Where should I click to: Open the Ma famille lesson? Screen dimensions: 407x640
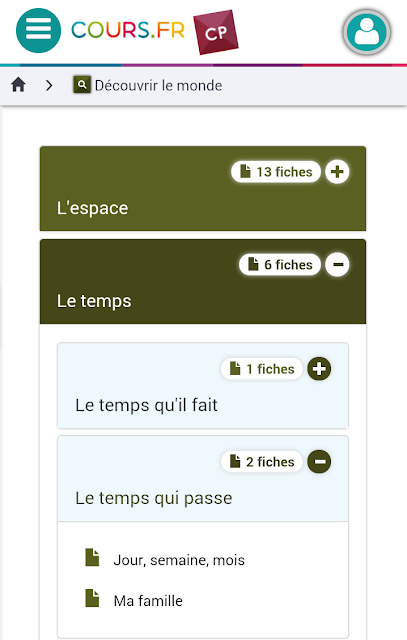pyautogui.click(x=148, y=601)
